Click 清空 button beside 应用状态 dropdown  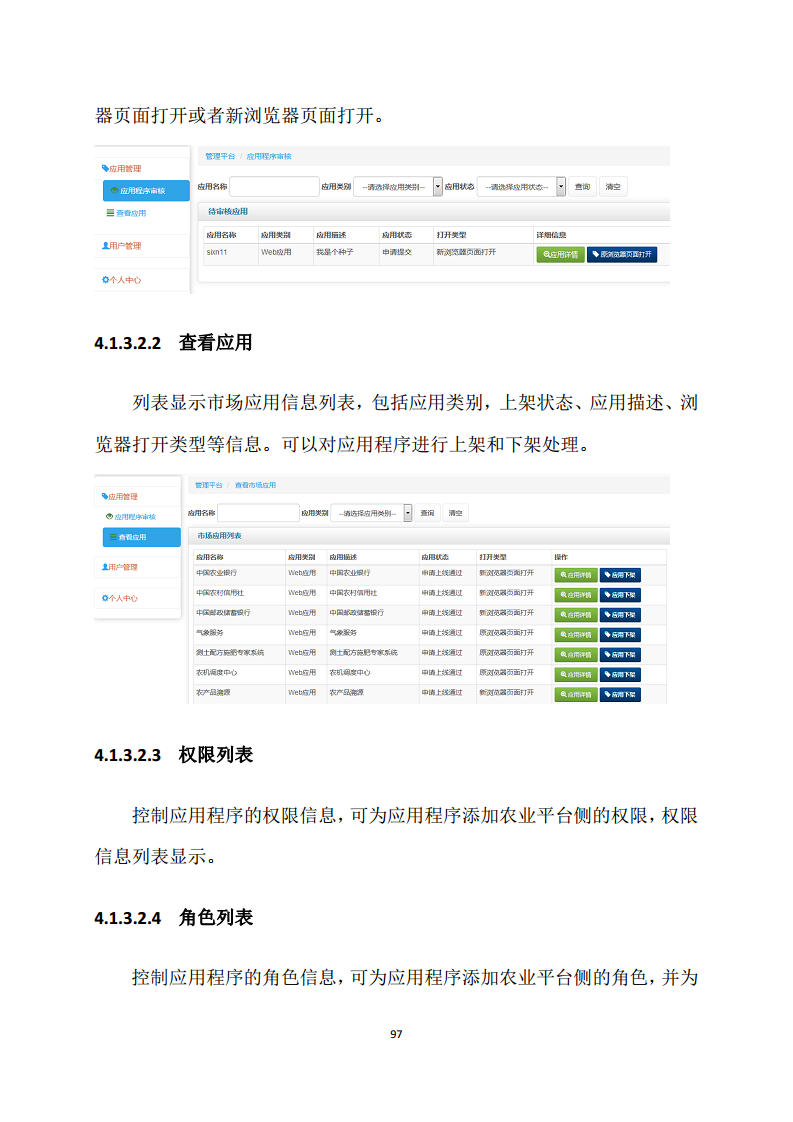pos(613,187)
